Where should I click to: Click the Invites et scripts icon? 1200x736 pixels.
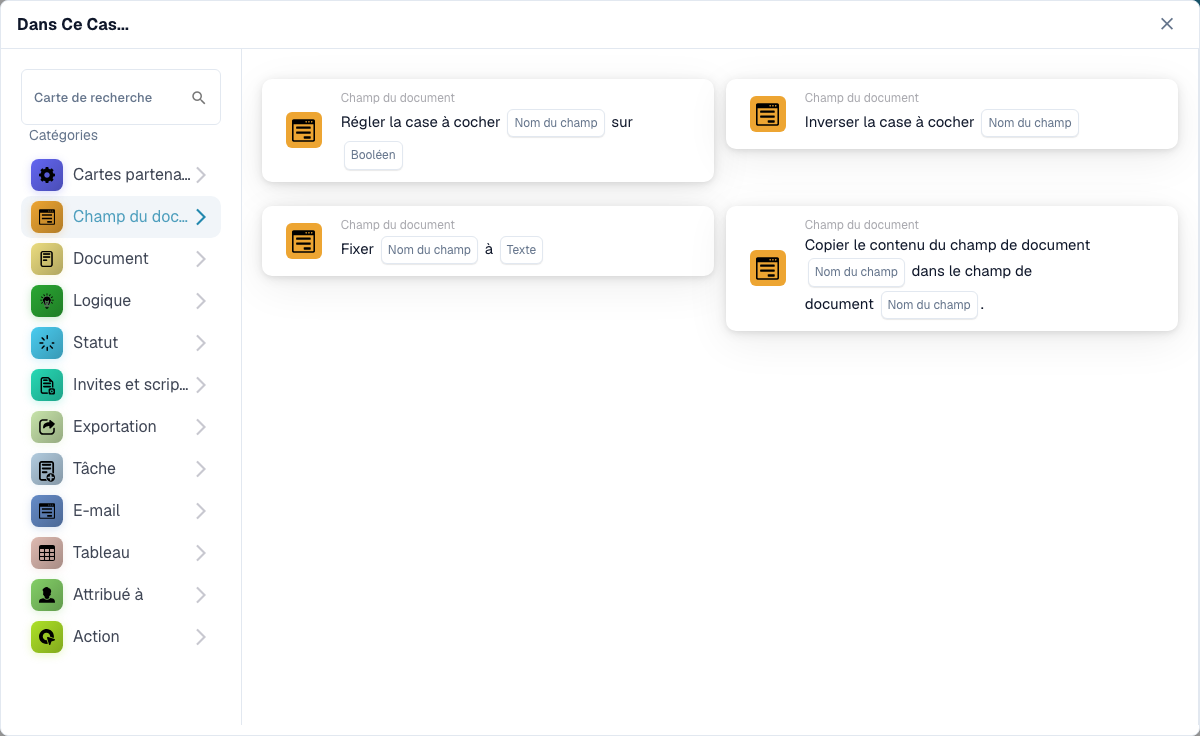tap(47, 385)
